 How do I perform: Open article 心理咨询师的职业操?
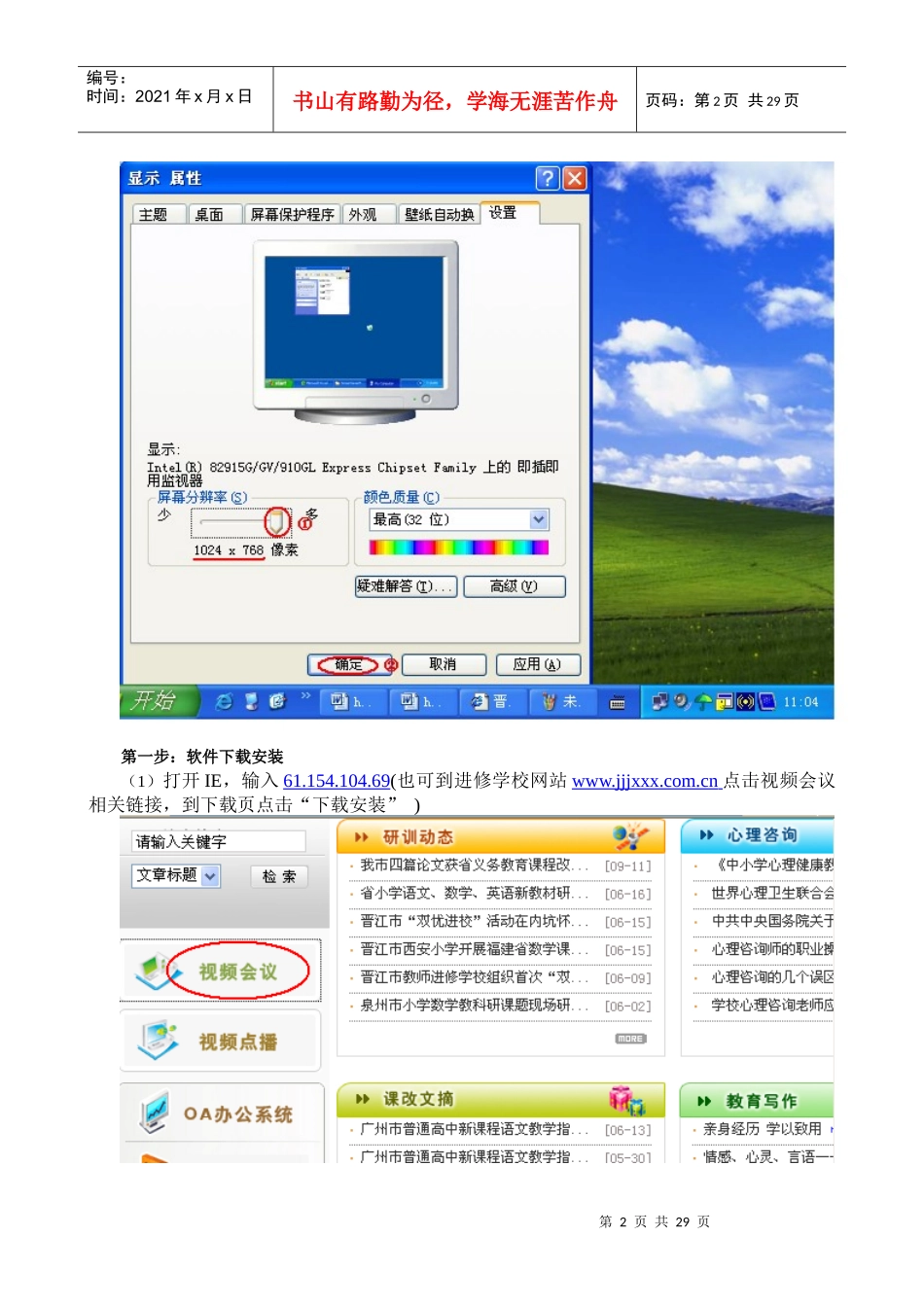coord(772,949)
